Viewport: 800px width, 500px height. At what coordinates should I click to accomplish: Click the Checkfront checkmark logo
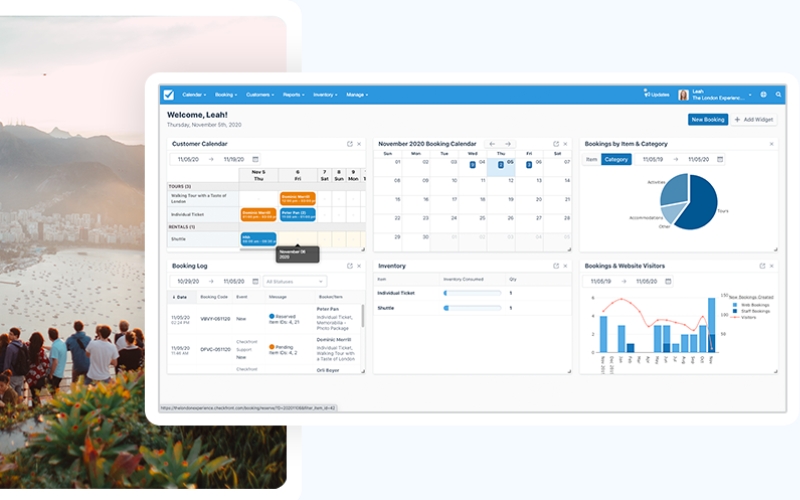(169, 94)
